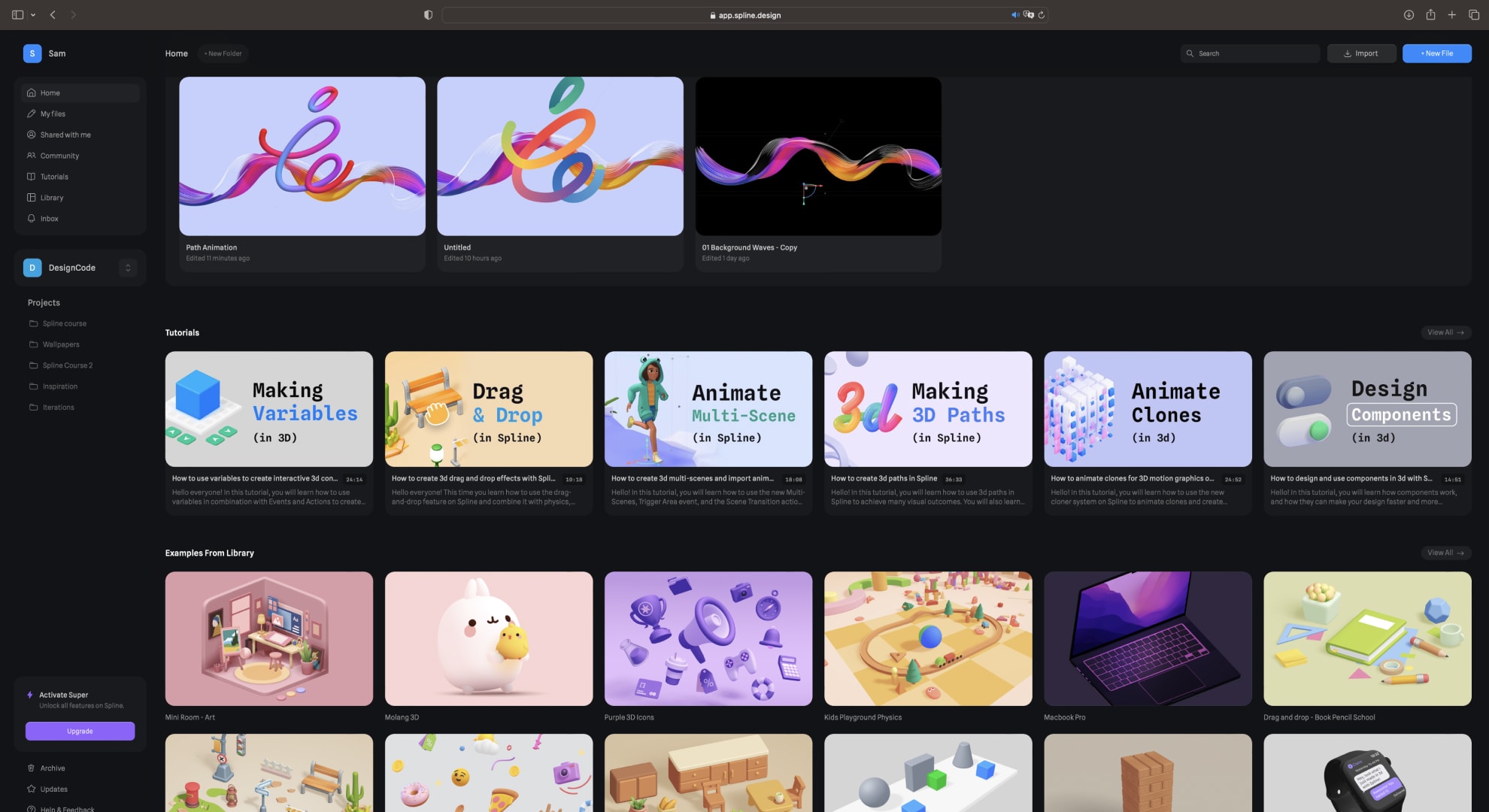Open the Safari sidebar dropdown arrow
This screenshot has height=812, width=1489.
pyautogui.click(x=33, y=15)
